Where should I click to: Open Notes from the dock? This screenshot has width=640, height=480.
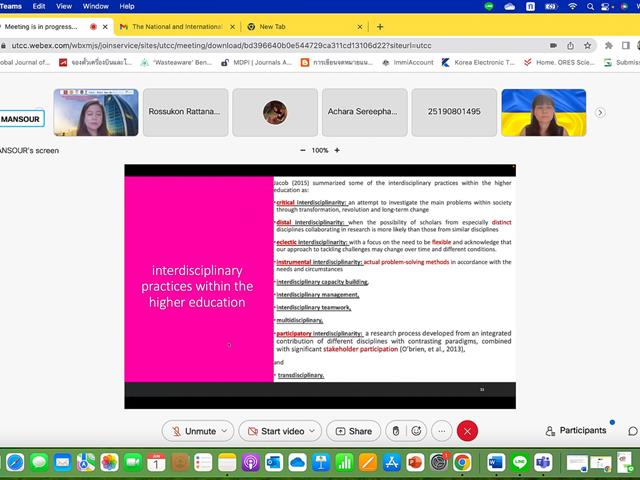[x=227, y=462]
